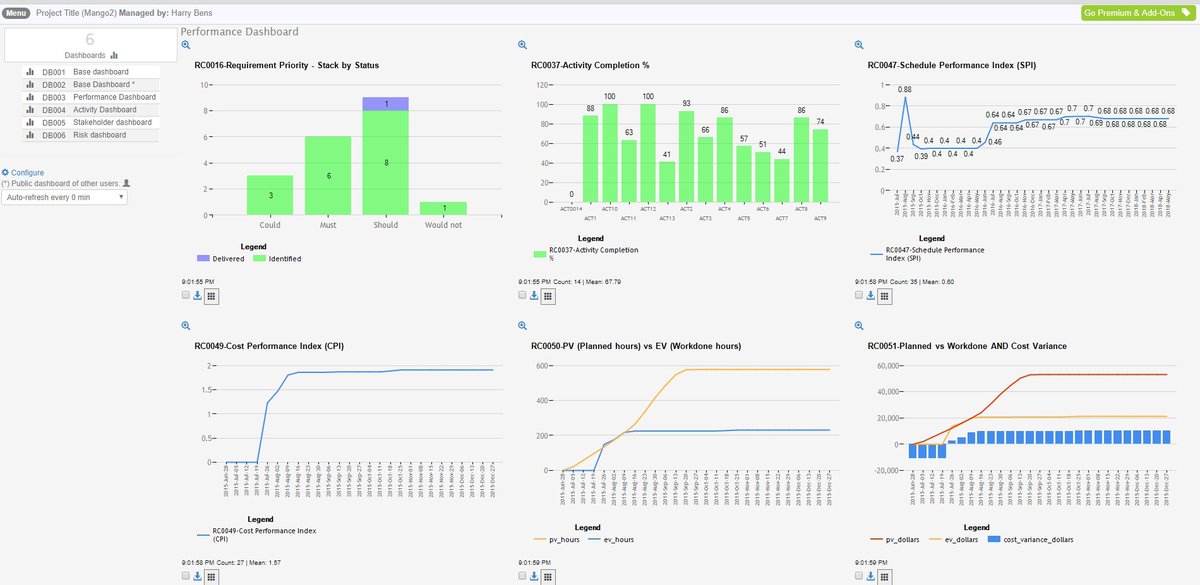This screenshot has height=585, width=1200.
Task: Click the bar icon next to DB003
Action: point(32,98)
